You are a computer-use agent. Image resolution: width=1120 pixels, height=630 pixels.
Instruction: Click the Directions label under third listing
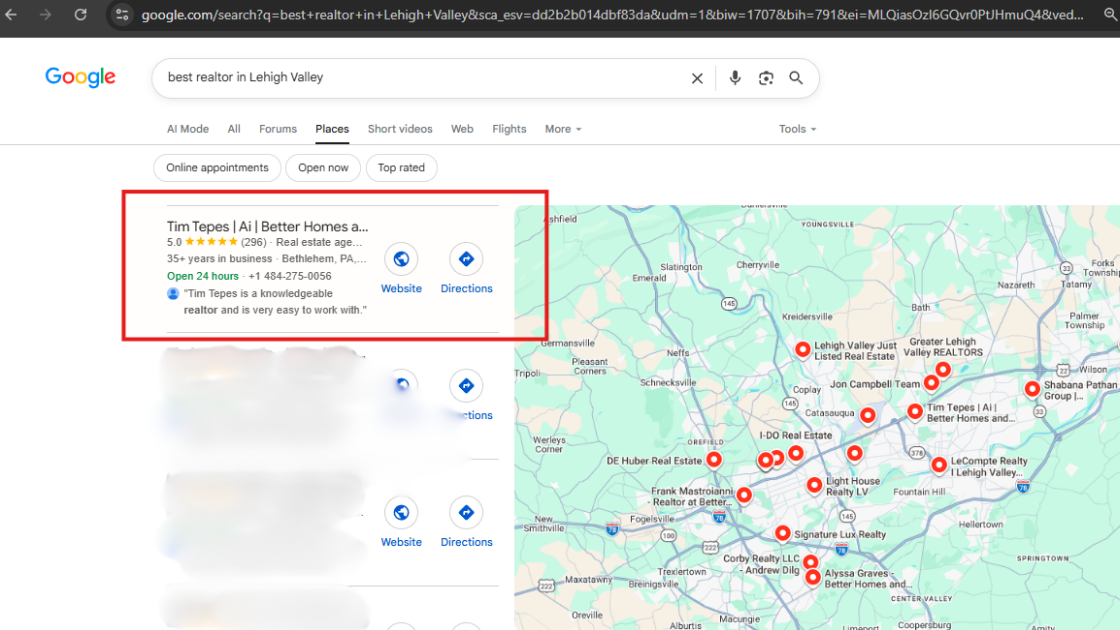(466, 542)
